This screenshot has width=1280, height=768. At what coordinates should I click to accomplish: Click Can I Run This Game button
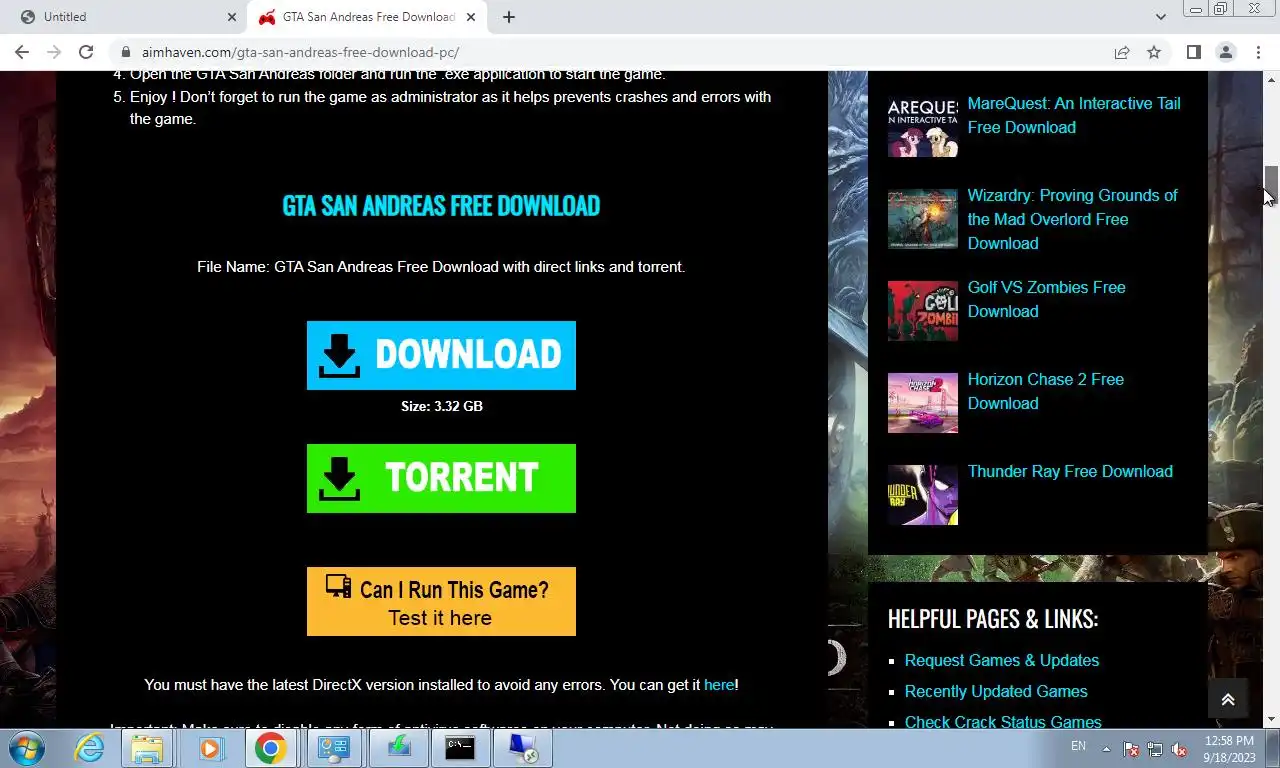point(441,601)
